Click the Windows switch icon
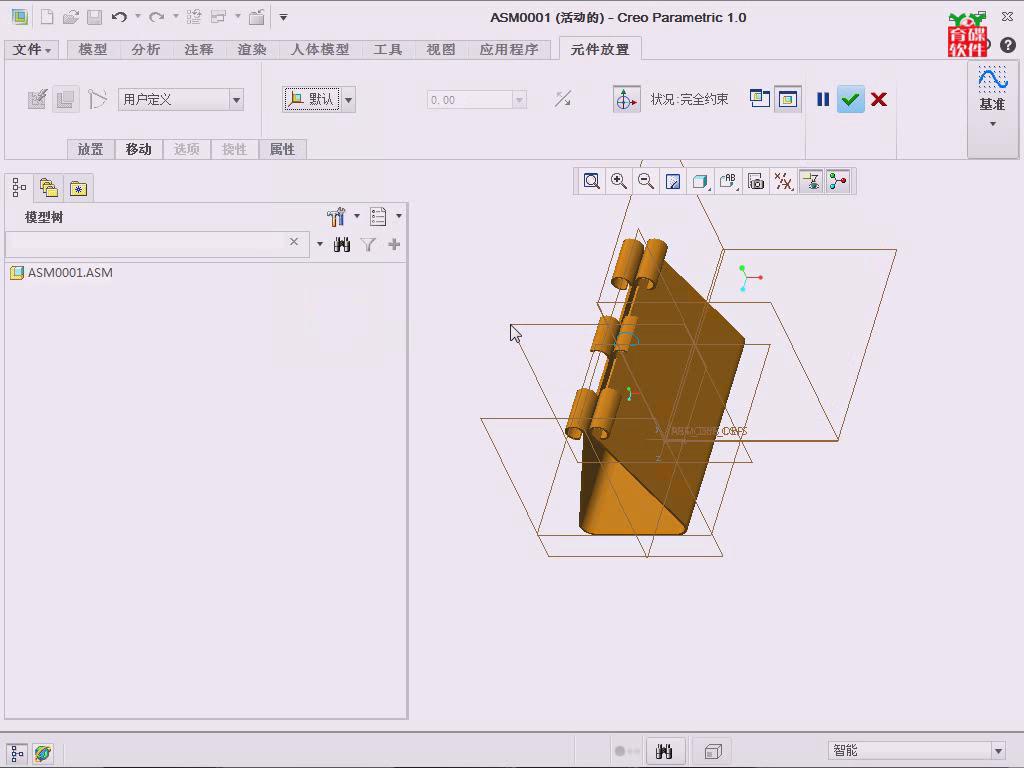The height and width of the screenshot is (768, 1024). click(219, 17)
